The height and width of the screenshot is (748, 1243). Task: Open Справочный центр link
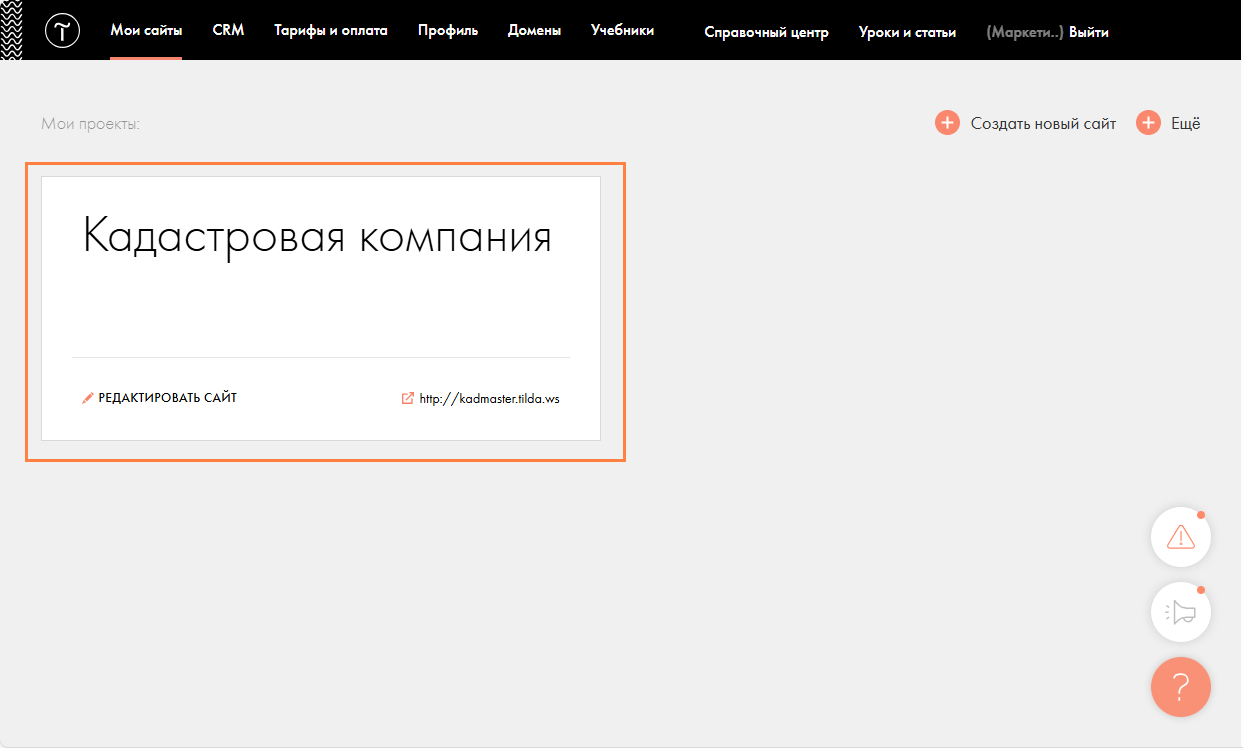pos(766,33)
